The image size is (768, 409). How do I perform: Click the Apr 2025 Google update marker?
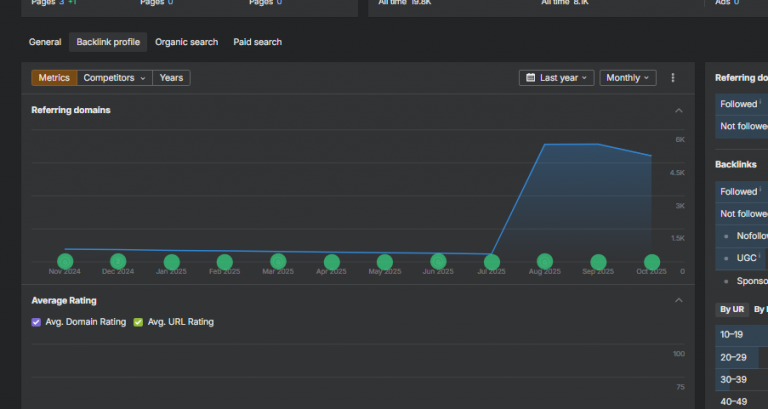332,262
